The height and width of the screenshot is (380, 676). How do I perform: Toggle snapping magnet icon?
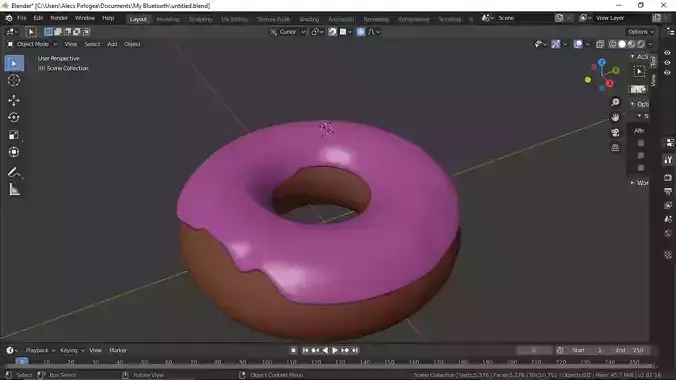click(x=332, y=32)
